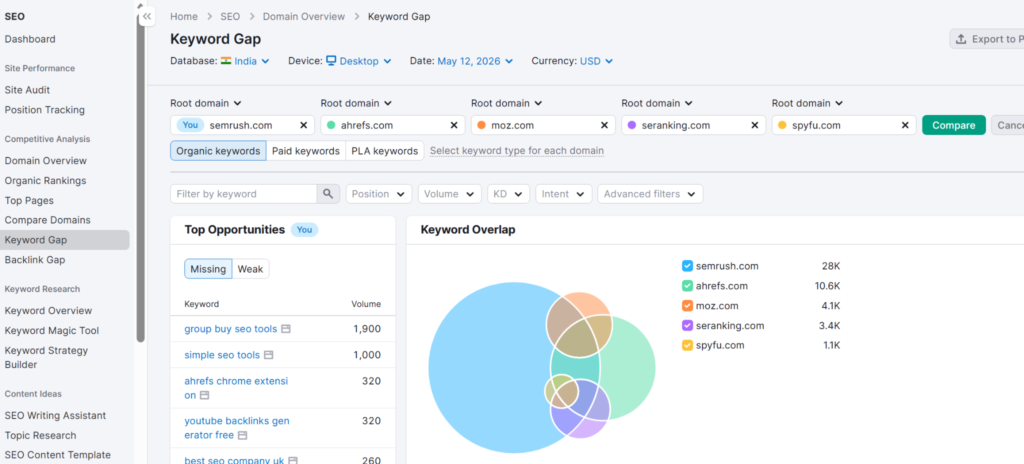This screenshot has width=1024, height=464.
Task: Select the Weak toggle
Action: (x=250, y=269)
